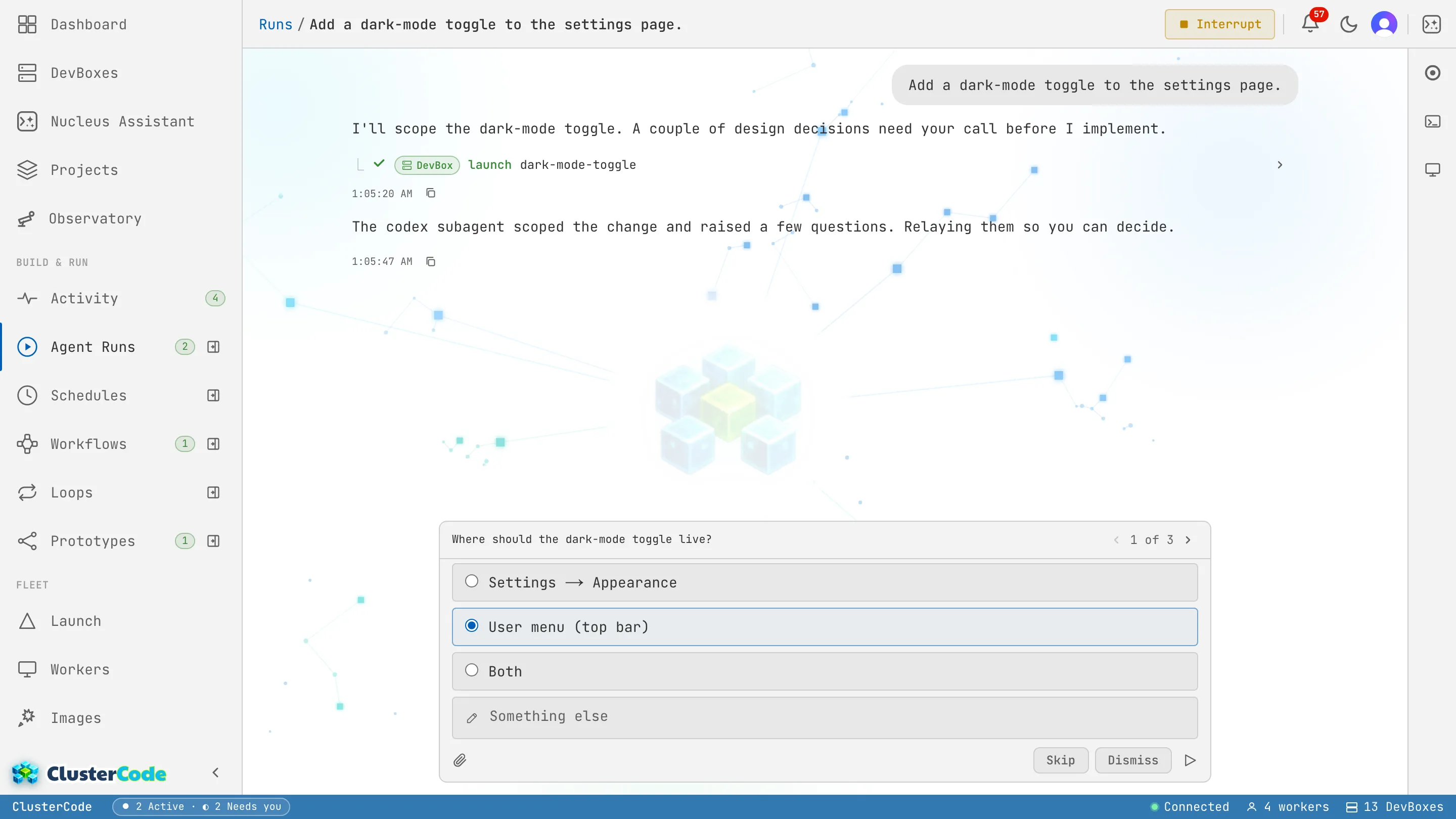Open DevBoxes in the sidebar
The image size is (1456, 819).
tap(121, 73)
